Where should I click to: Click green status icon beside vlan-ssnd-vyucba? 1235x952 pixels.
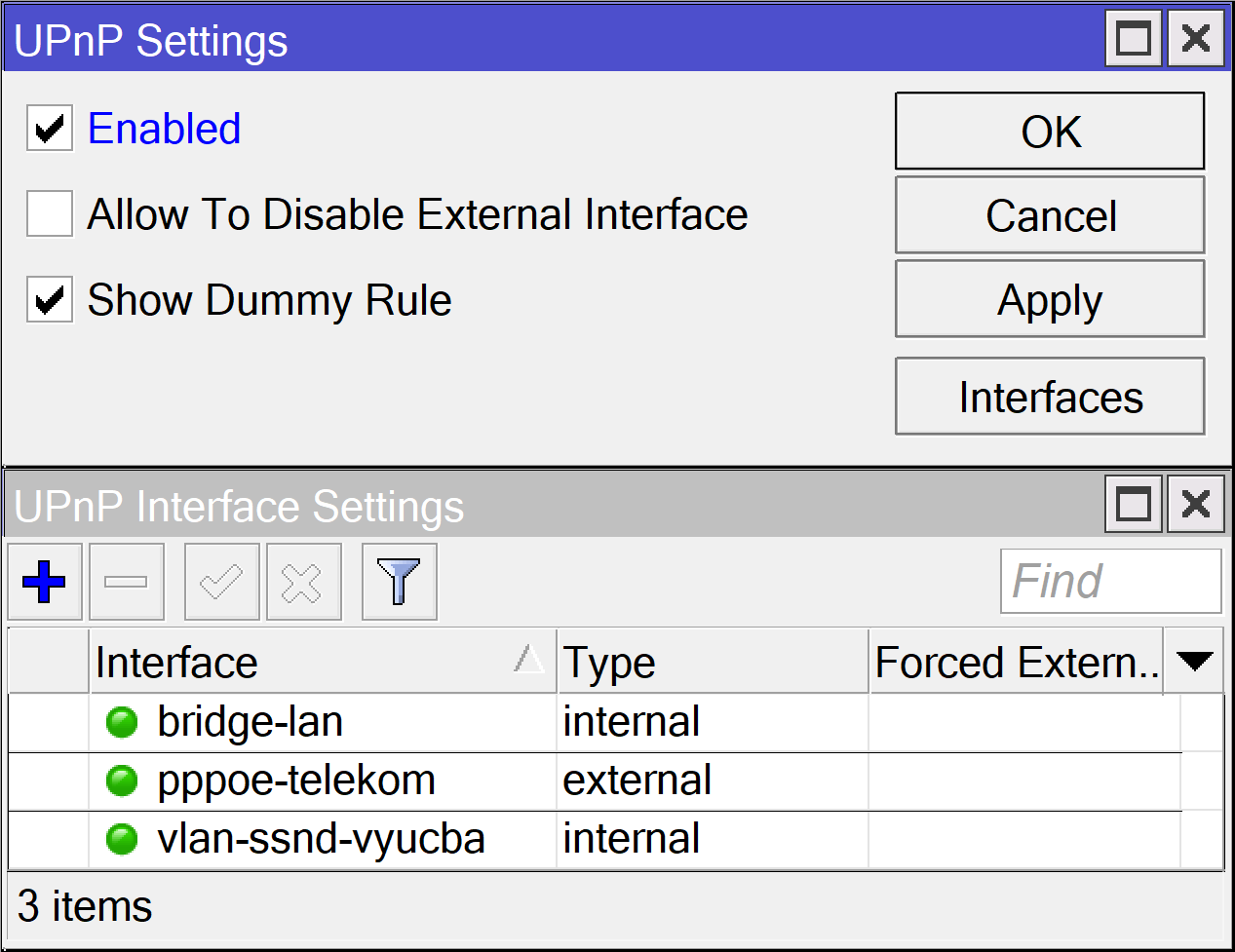122,839
